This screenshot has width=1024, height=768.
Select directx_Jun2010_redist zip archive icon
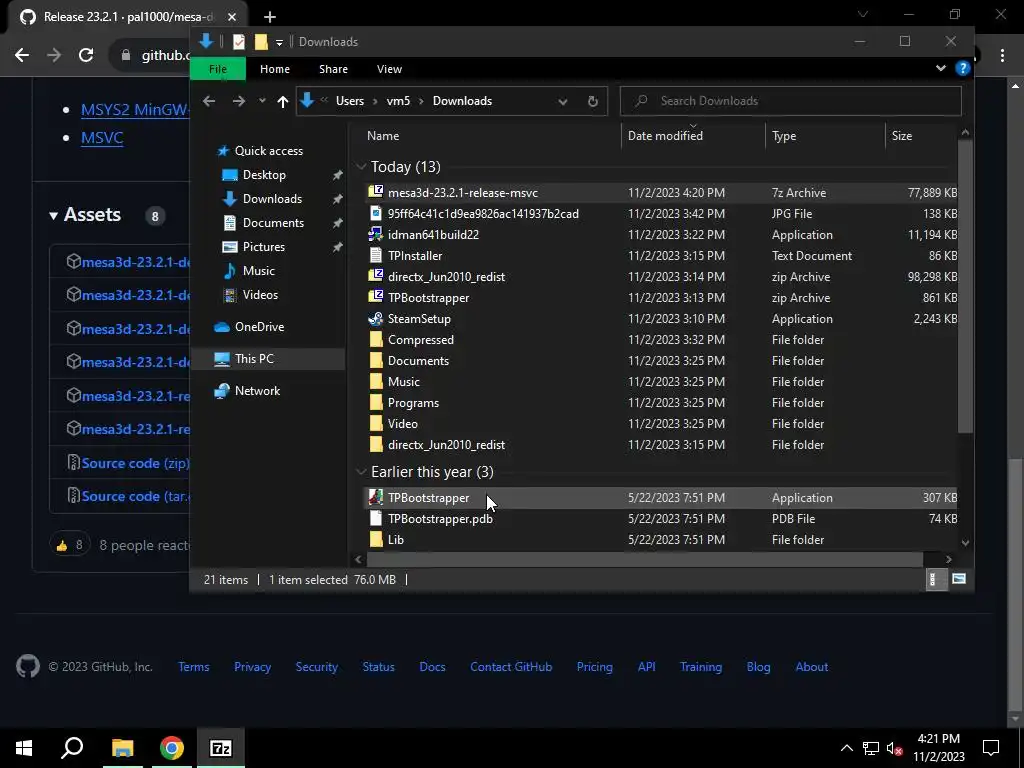(x=376, y=276)
